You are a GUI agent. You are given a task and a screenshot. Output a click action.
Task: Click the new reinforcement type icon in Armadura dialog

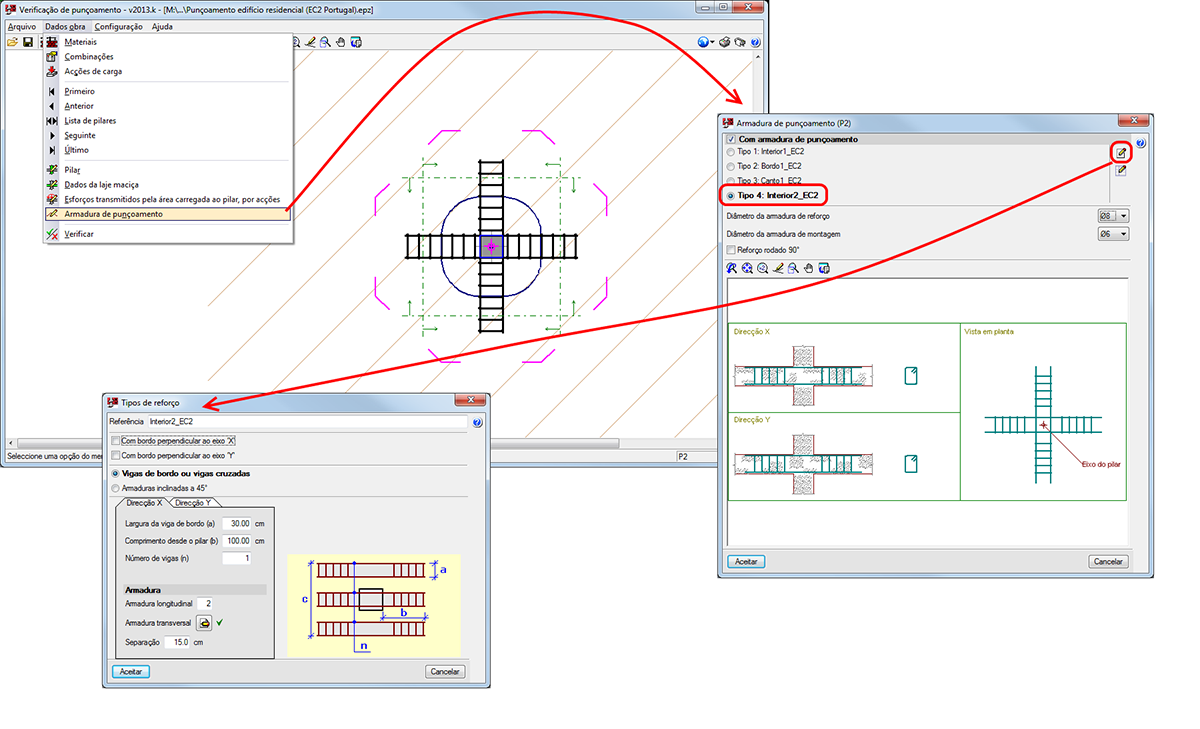pos(1122,153)
